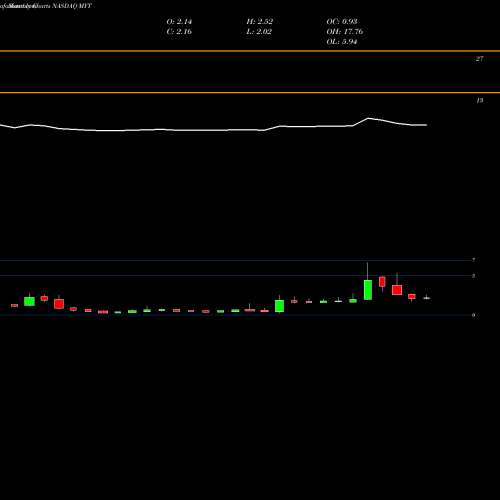
Task: Click the last candlestick on the right
Action: pyautogui.click(x=426, y=298)
